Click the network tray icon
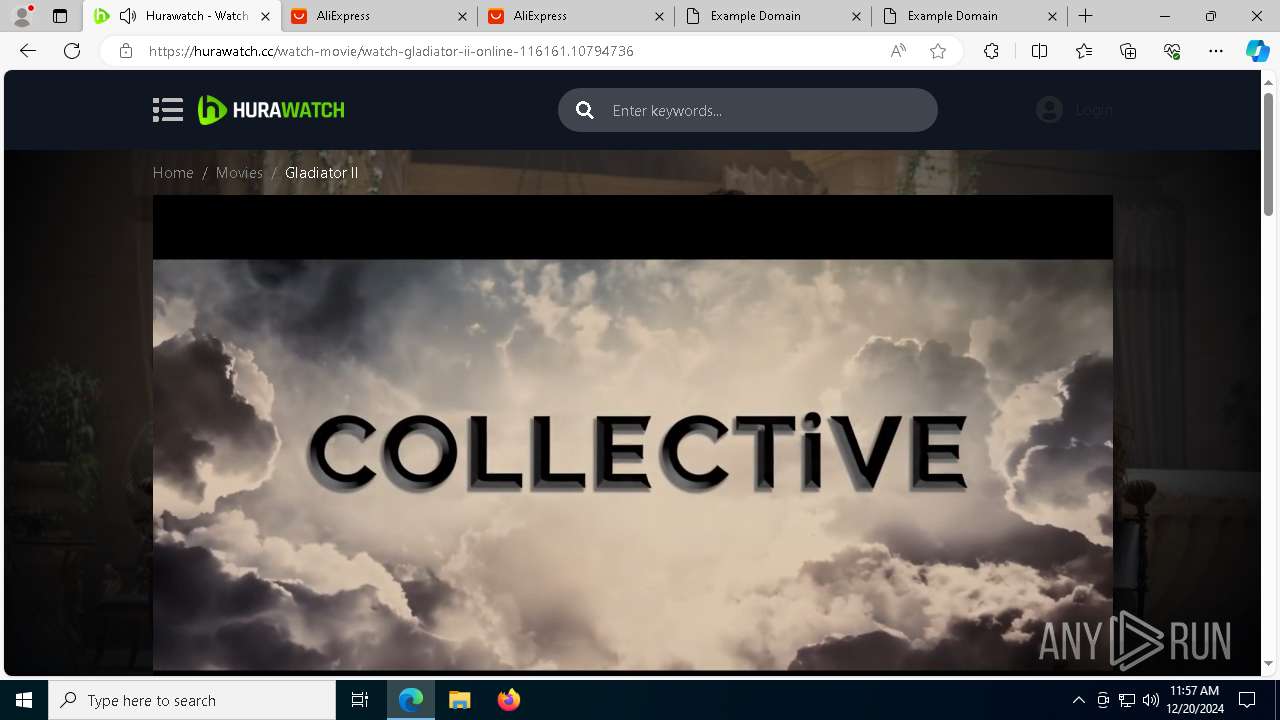 click(x=1127, y=700)
